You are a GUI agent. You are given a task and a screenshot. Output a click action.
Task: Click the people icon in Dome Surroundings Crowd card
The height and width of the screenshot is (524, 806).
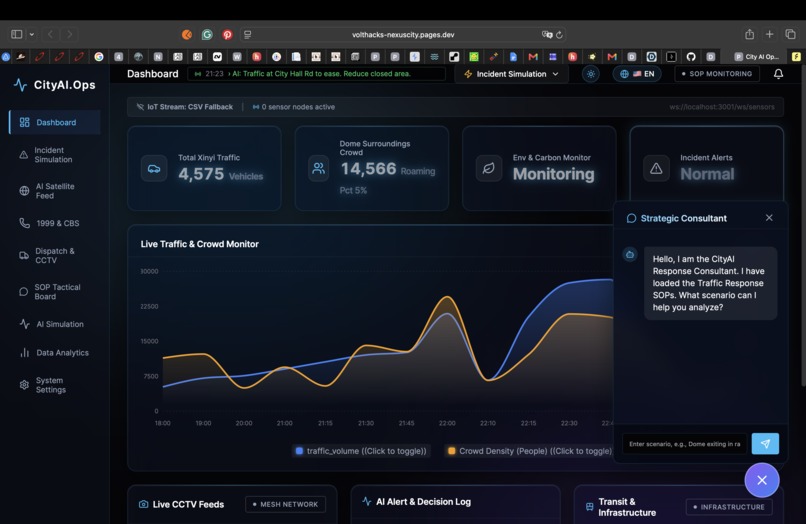[318, 168]
